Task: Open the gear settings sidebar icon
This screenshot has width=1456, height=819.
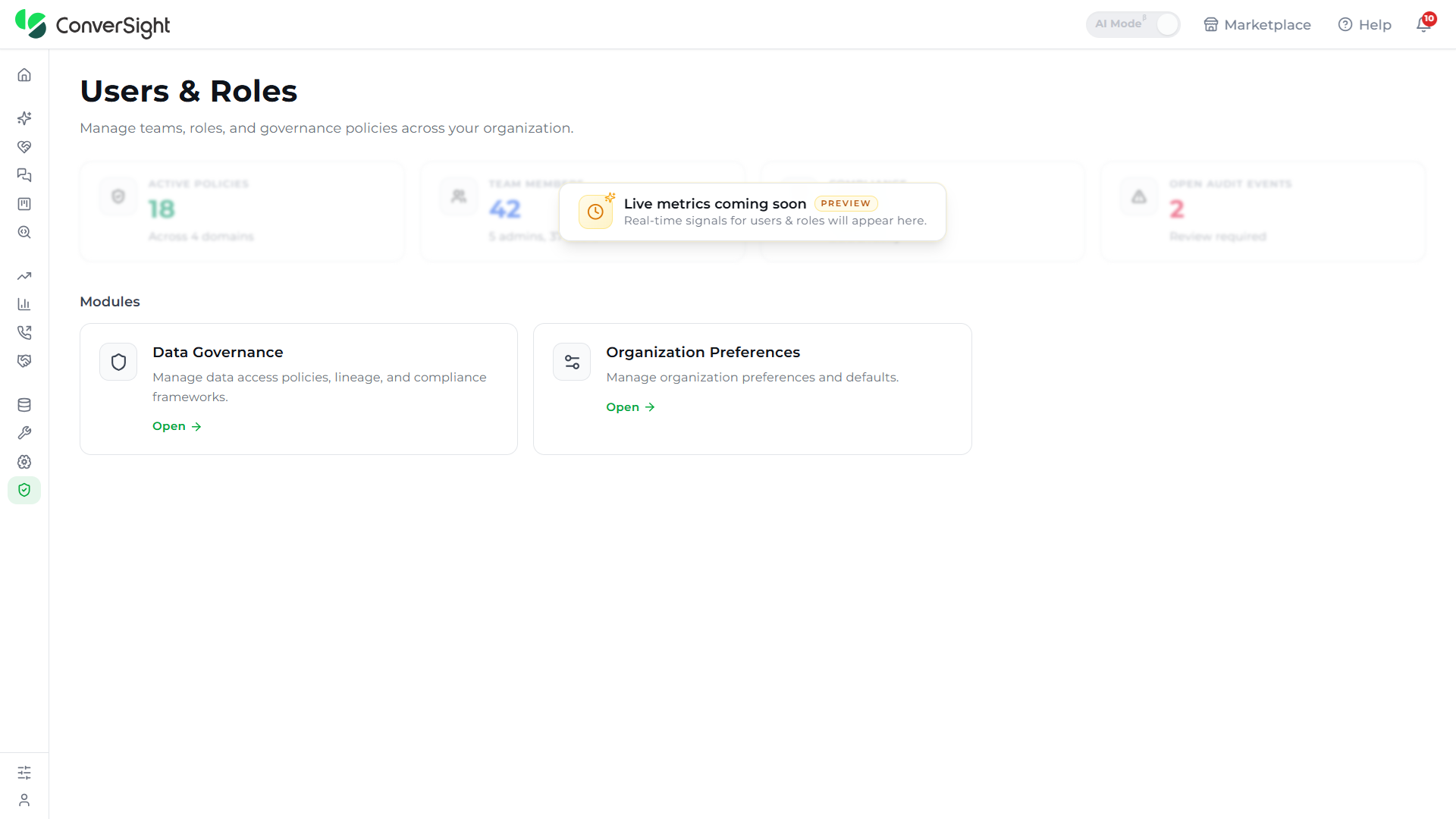Action: coord(24,462)
